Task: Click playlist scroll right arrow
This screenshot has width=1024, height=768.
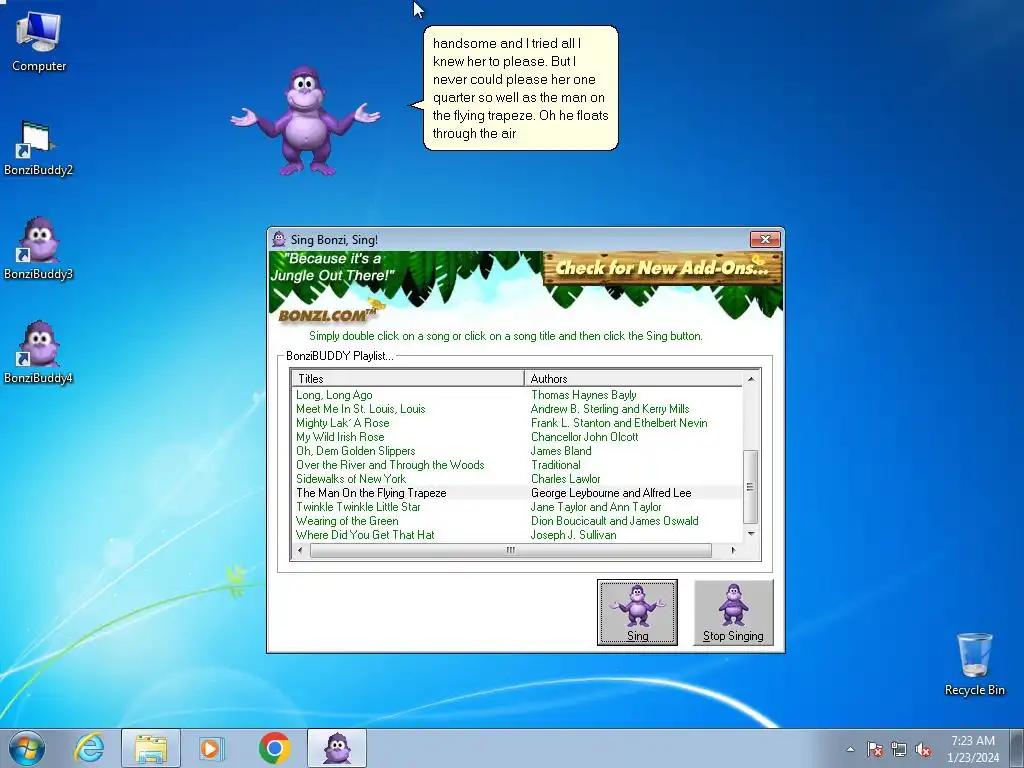Action: coord(733,551)
